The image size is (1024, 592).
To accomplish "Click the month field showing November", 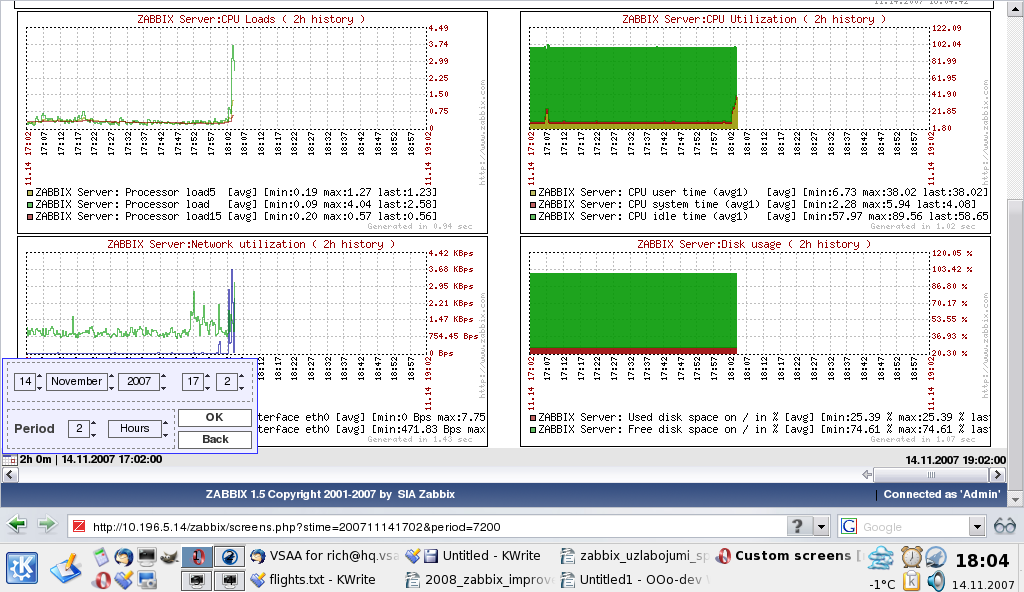I will (x=76, y=382).
